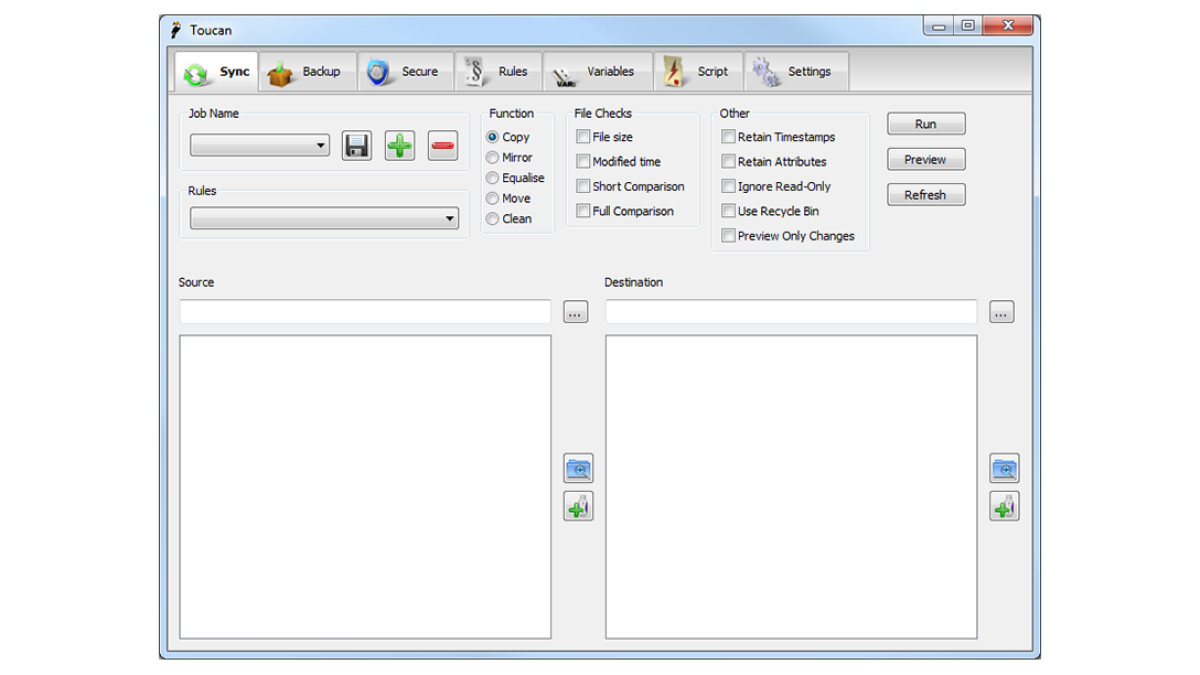Enable the File size check
The height and width of the screenshot is (675, 1200).
click(583, 137)
